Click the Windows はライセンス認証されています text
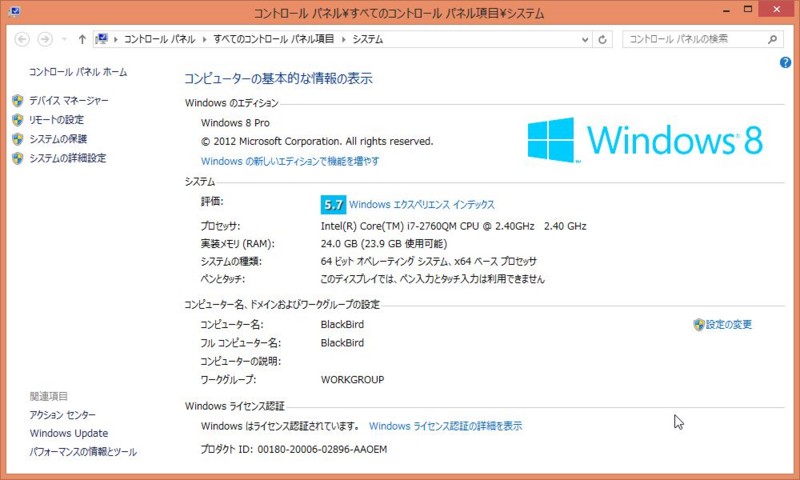The height and width of the screenshot is (480, 800). [280, 426]
